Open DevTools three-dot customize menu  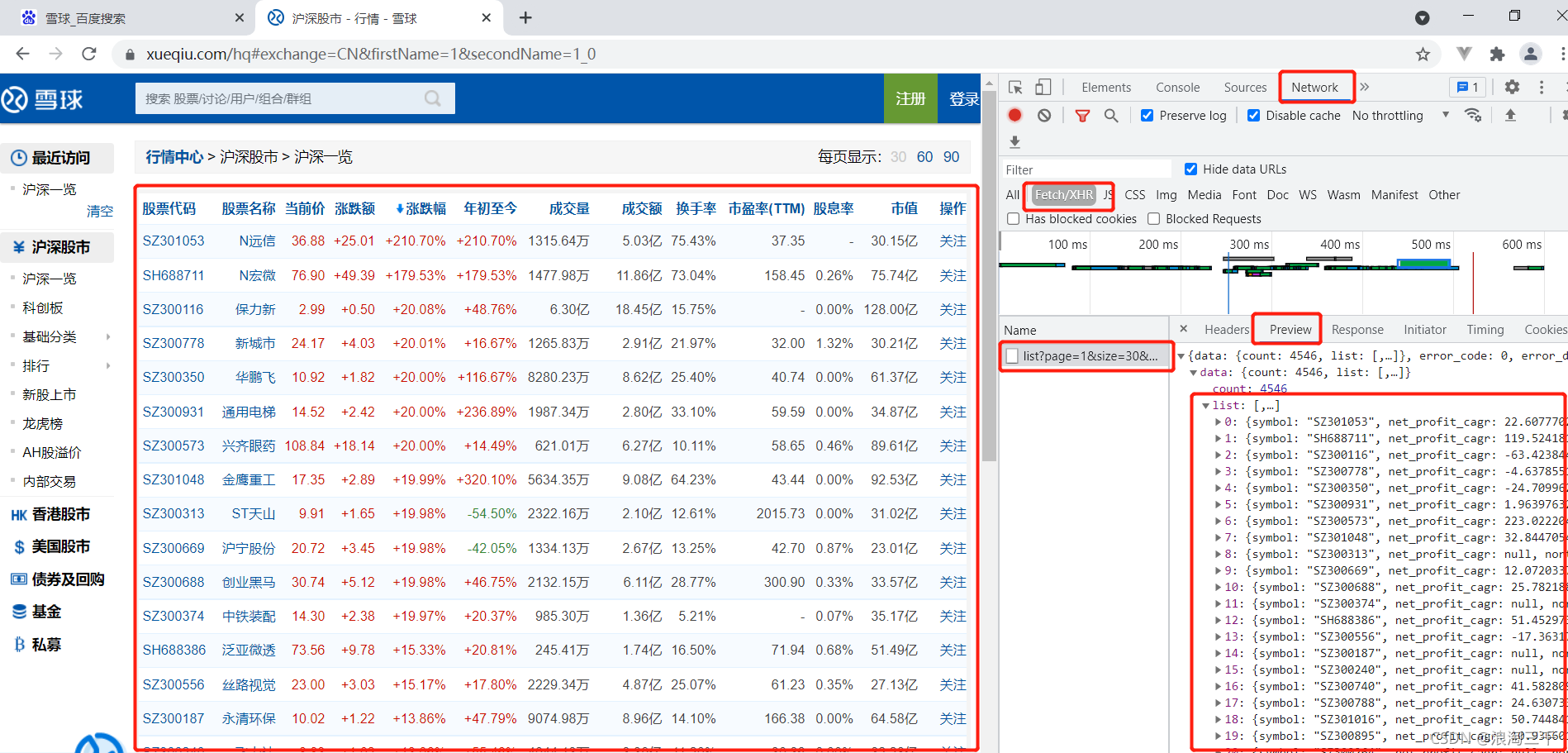click(1542, 87)
